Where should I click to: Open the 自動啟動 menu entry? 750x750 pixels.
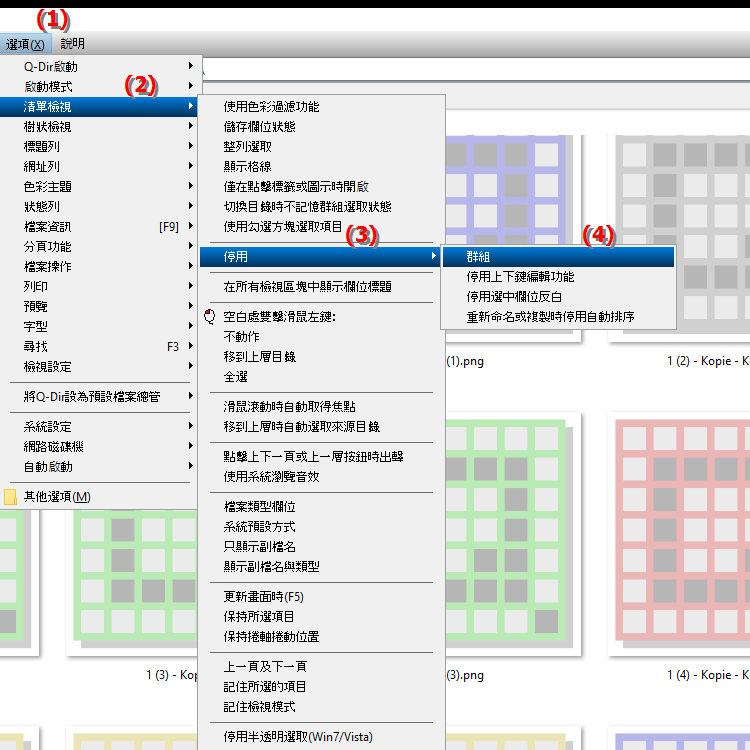tap(100, 466)
